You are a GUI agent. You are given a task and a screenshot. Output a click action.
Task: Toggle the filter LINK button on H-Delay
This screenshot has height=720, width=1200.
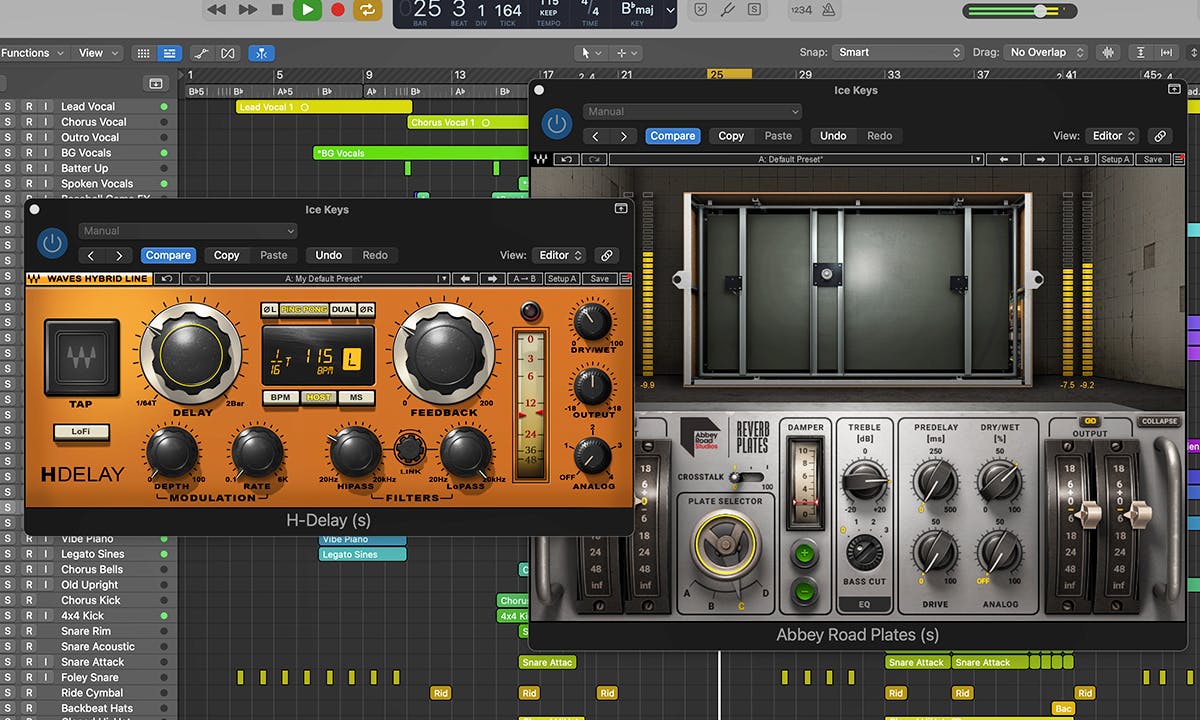tap(409, 450)
